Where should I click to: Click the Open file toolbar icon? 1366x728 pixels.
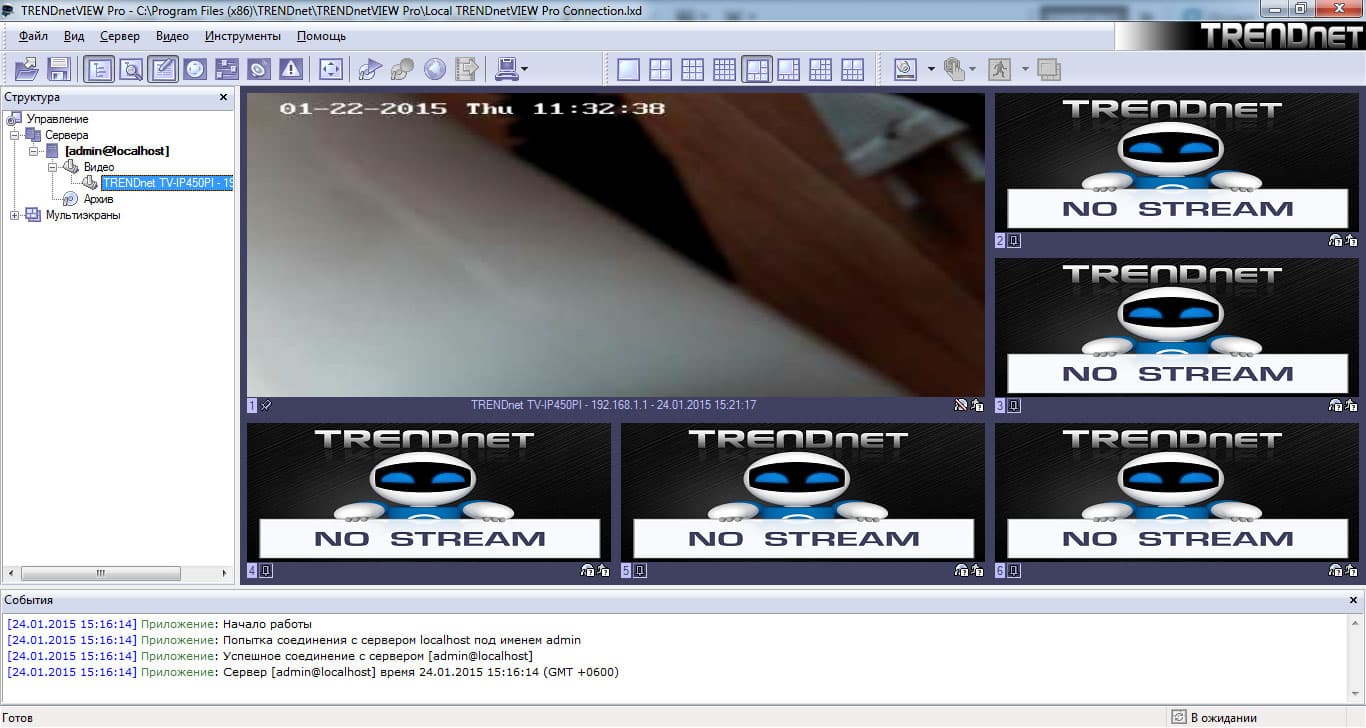pos(27,69)
